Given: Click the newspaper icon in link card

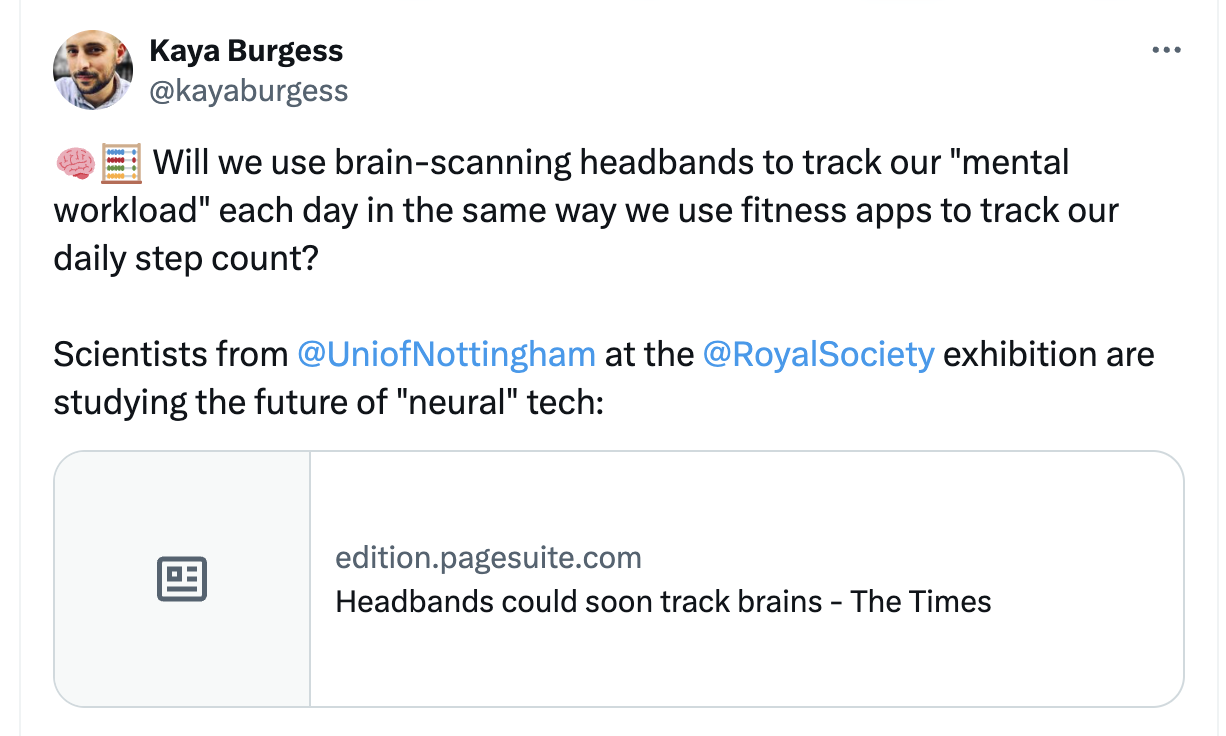Looking at the screenshot, I should [182, 579].
